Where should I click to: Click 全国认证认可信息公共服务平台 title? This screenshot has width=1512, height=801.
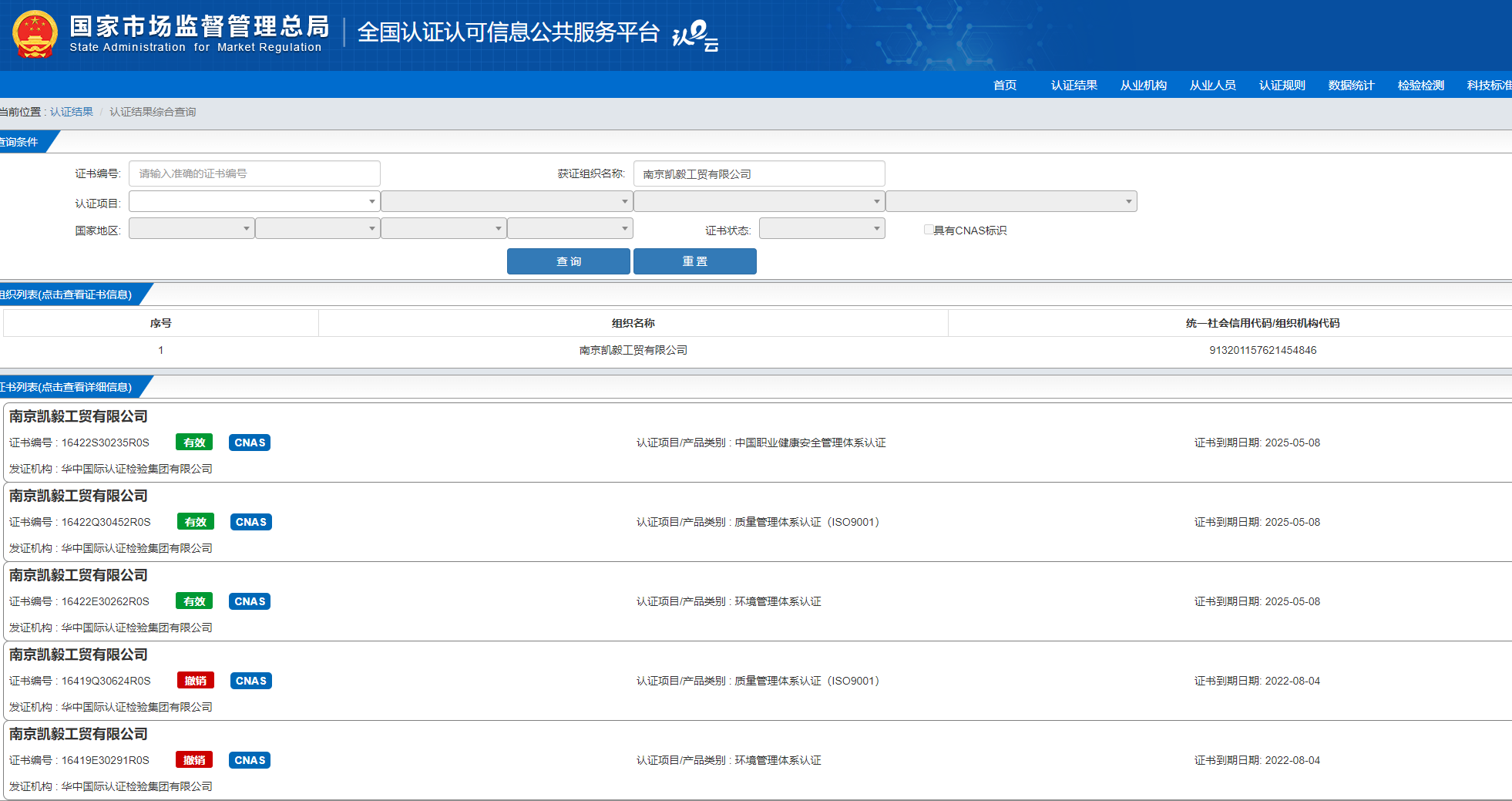pyautogui.click(x=509, y=32)
